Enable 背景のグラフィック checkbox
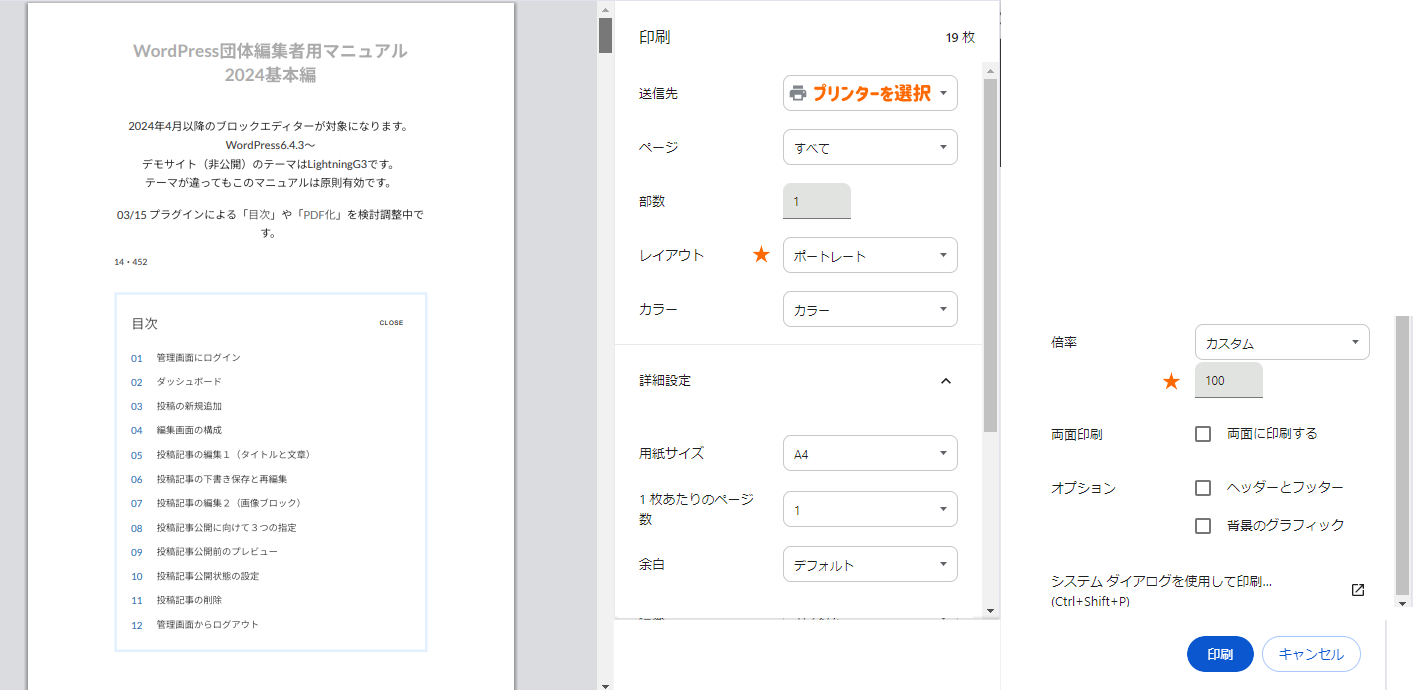1413x690 pixels. click(1203, 526)
